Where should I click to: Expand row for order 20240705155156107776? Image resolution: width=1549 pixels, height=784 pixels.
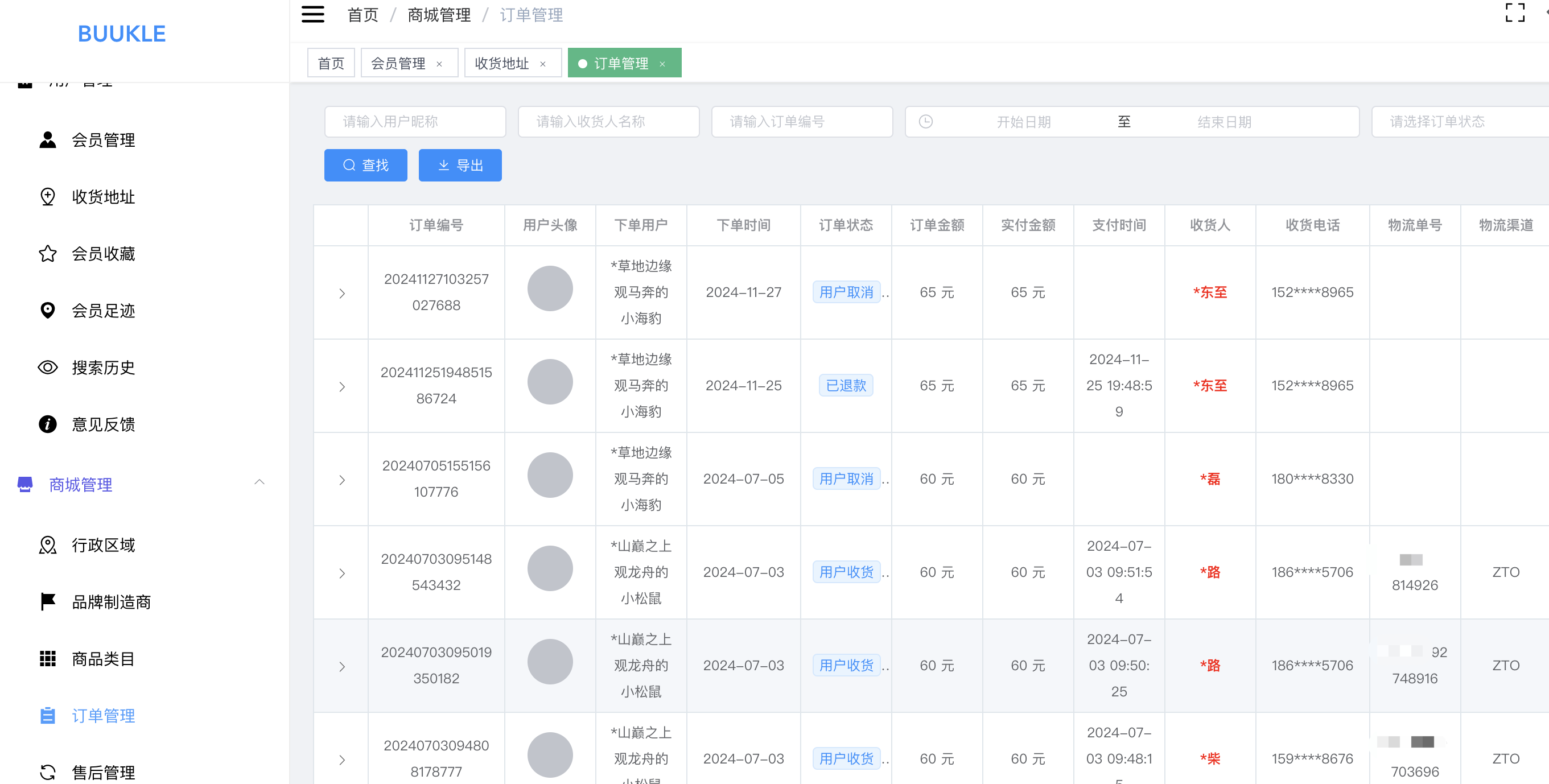[341, 480]
